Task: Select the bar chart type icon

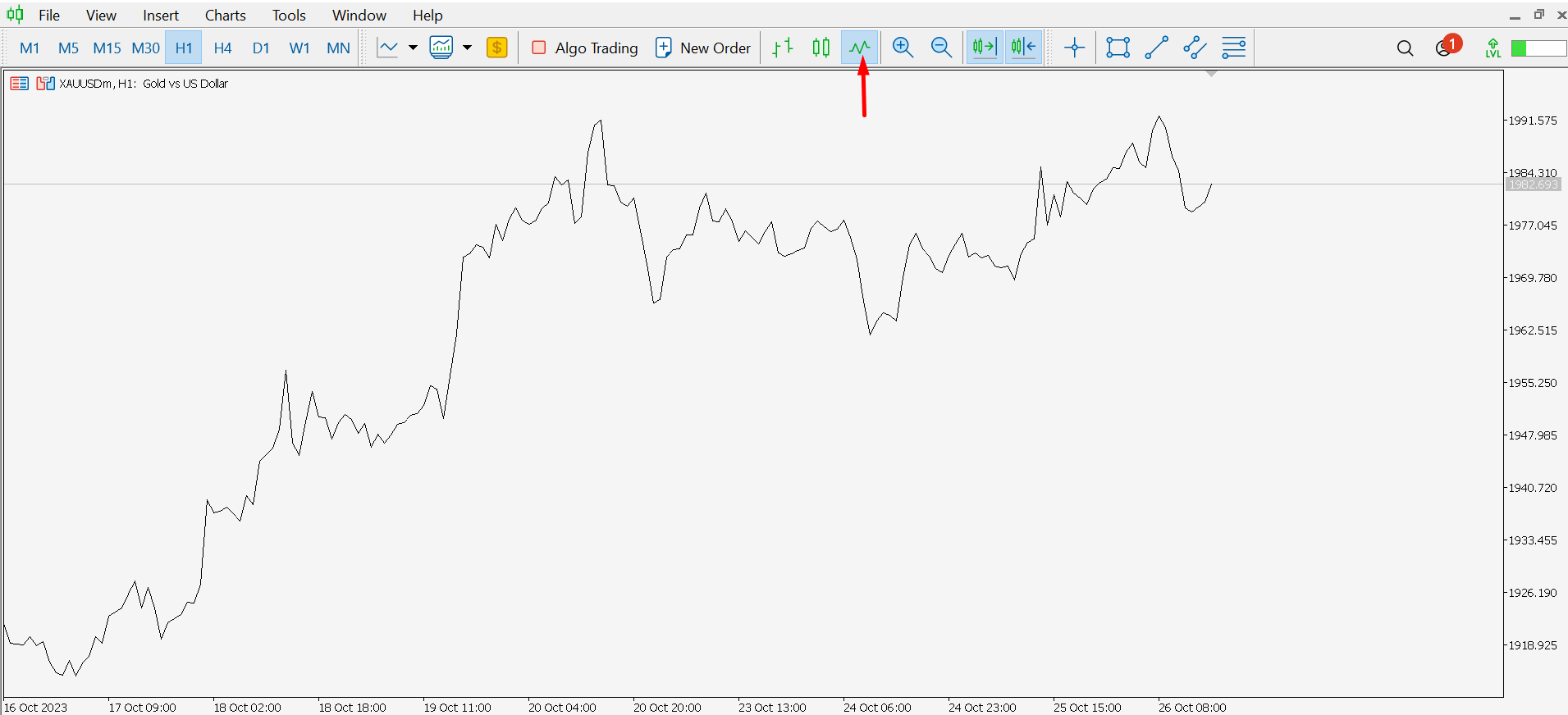Action: click(782, 48)
